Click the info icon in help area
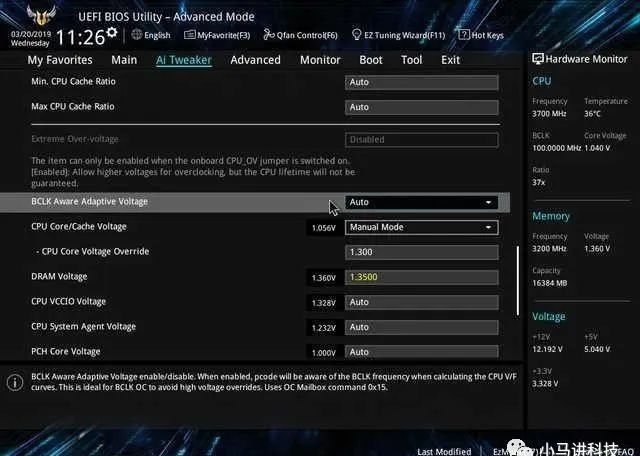The height and width of the screenshot is (456, 640). pyautogui.click(x=15, y=383)
